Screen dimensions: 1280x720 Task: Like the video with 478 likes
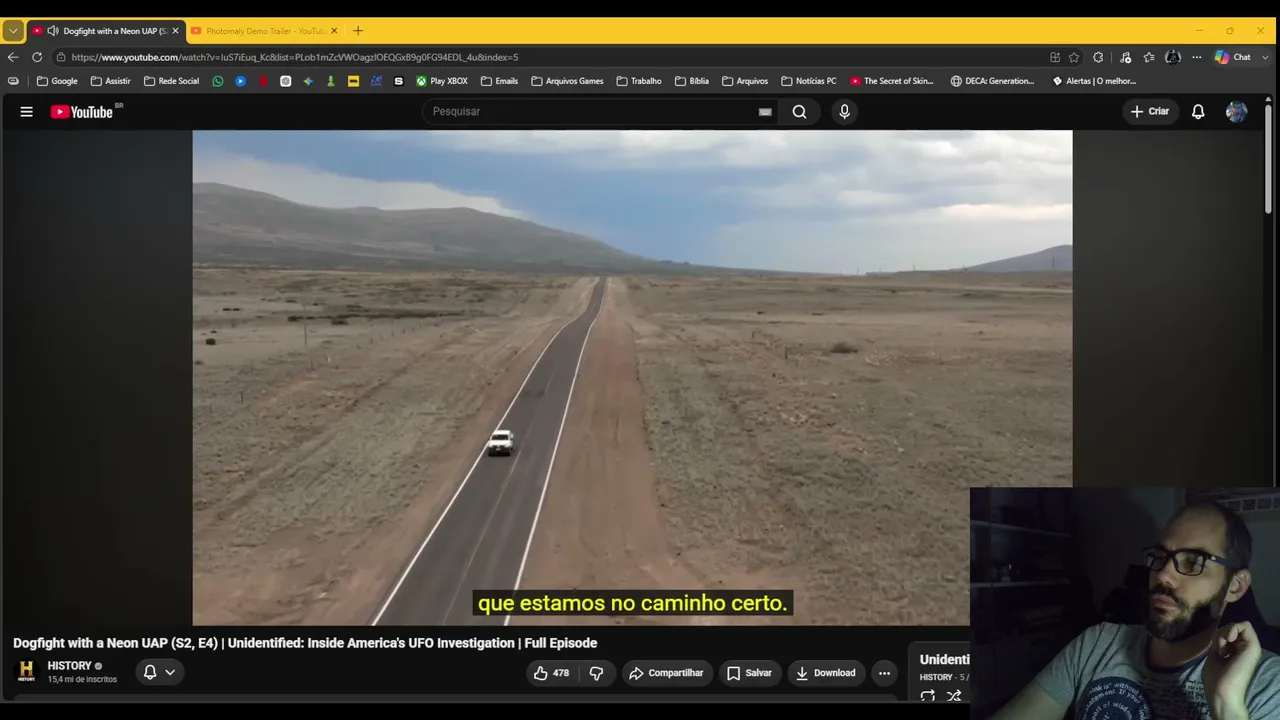551,673
